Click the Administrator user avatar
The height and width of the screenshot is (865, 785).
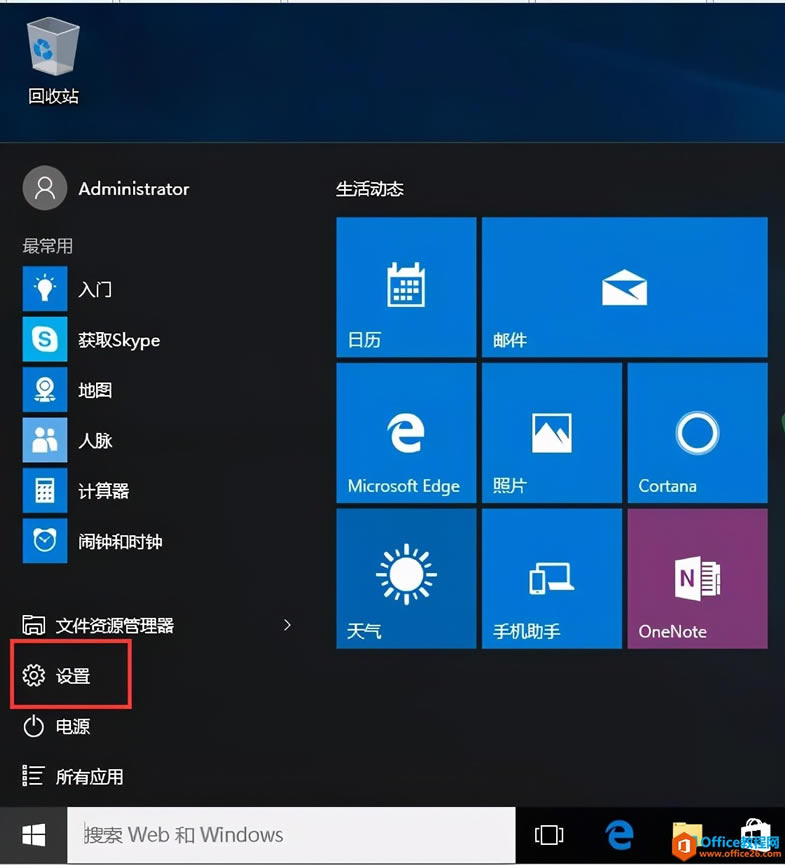coord(45,188)
